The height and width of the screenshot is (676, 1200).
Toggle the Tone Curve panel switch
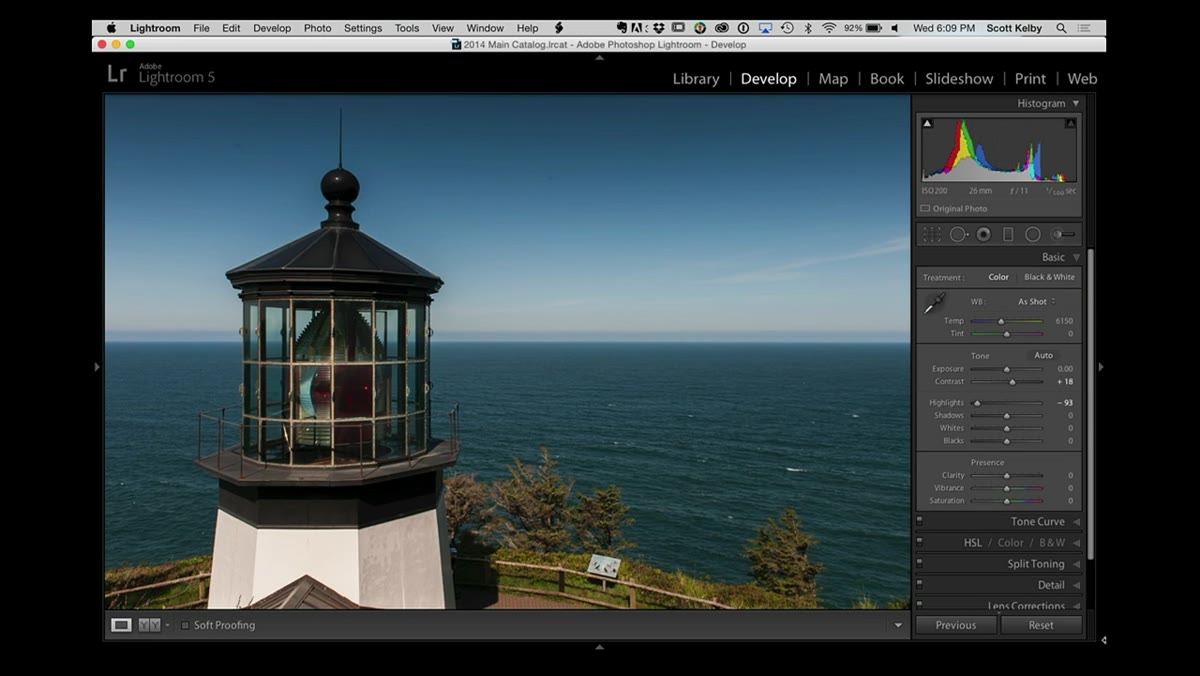(x=919, y=521)
